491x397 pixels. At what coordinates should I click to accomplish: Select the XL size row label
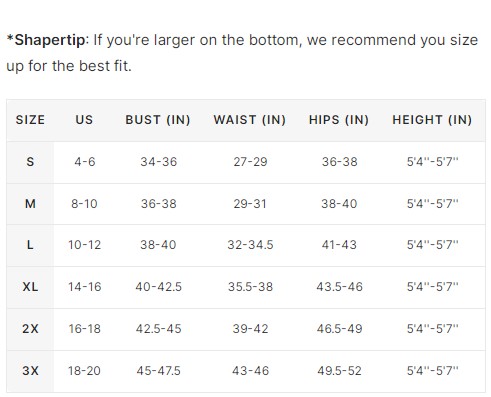pos(30,287)
